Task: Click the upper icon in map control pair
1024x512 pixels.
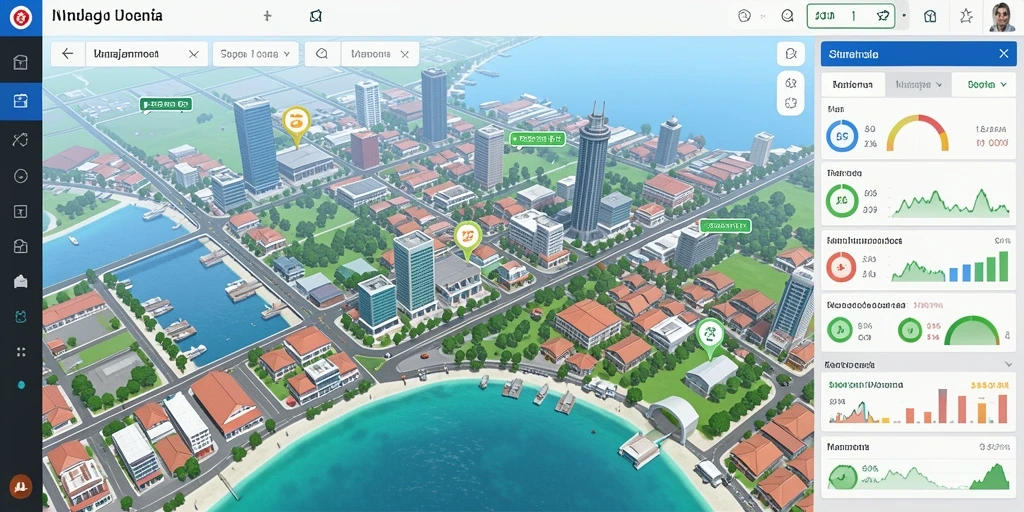Action: (791, 84)
